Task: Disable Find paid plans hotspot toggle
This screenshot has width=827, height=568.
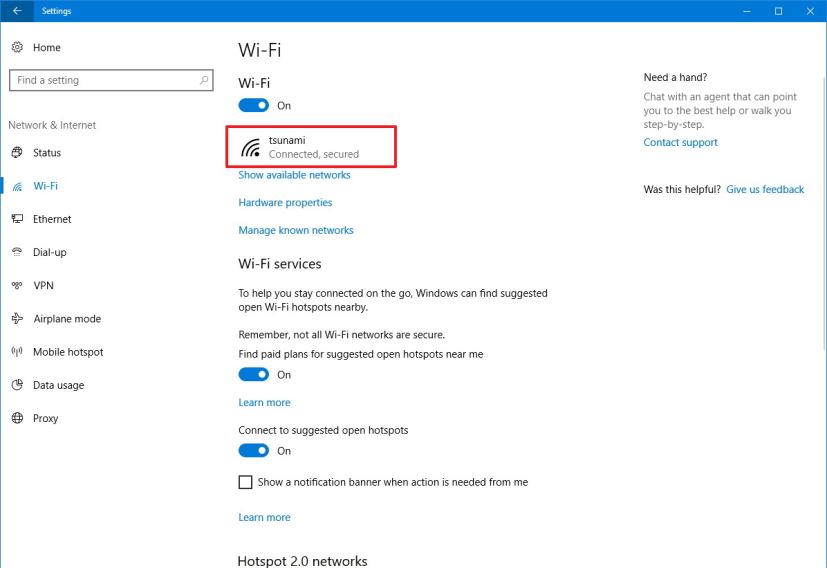Action: click(254, 374)
